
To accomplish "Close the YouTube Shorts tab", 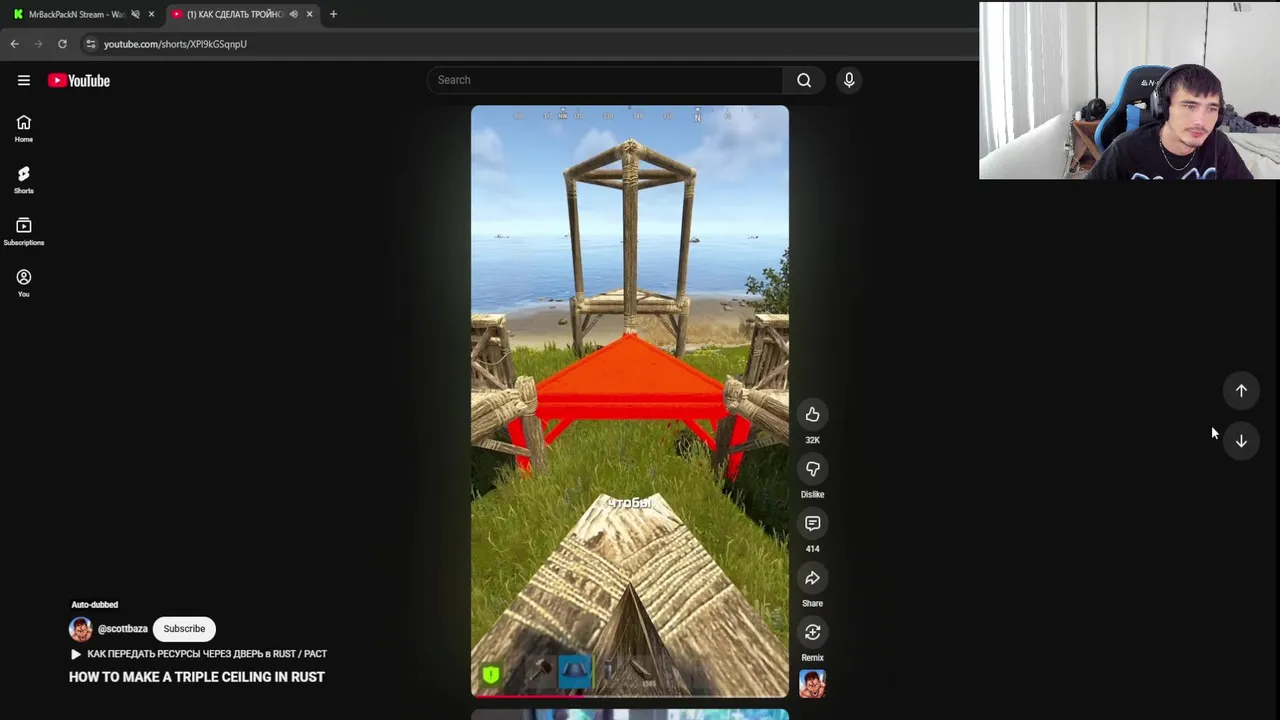I will (x=309, y=14).
